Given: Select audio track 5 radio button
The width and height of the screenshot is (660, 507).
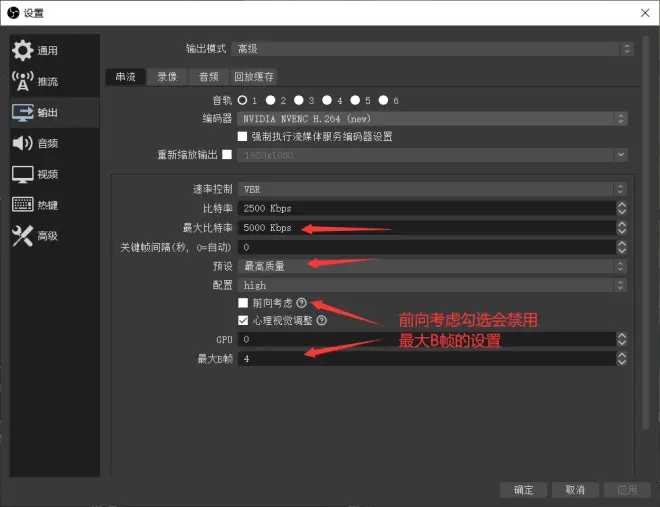Looking at the screenshot, I should pyautogui.click(x=355, y=100).
